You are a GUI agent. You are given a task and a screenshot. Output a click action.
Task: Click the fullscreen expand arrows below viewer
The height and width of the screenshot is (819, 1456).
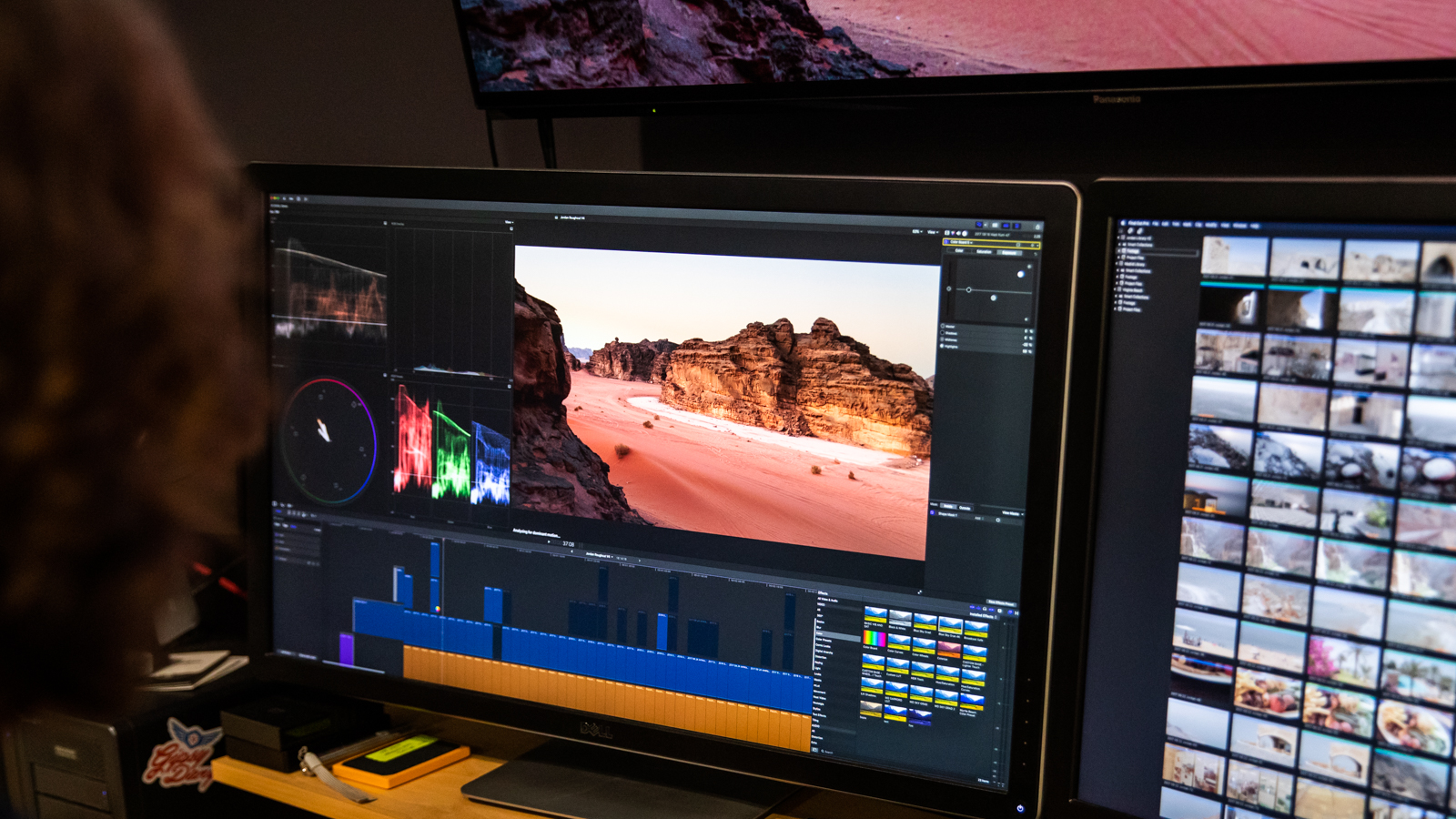[x=918, y=591]
